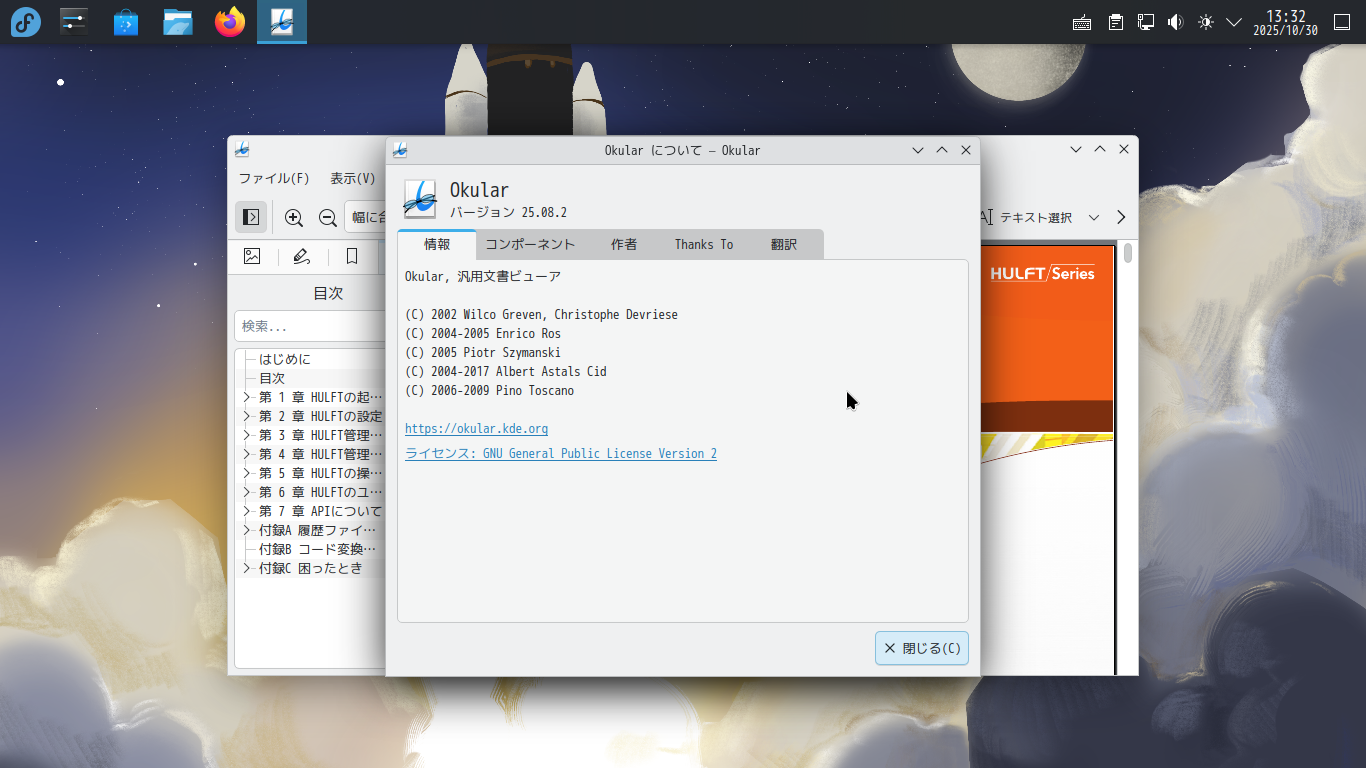Open the ファイル(F) menu
Screen dimensions: 1366x768
click(x=274, y=178)
